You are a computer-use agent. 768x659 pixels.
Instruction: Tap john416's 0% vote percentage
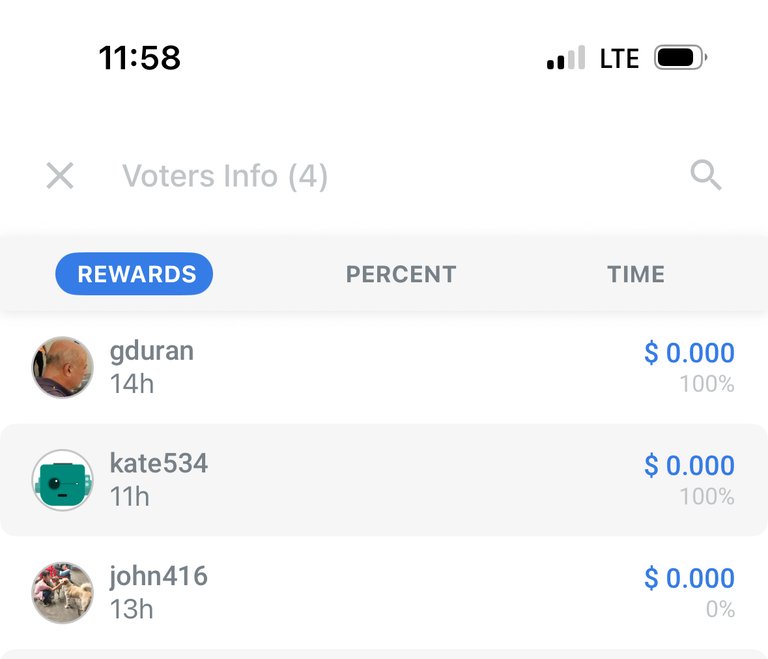pyautogui.click(x=720, y=610)
